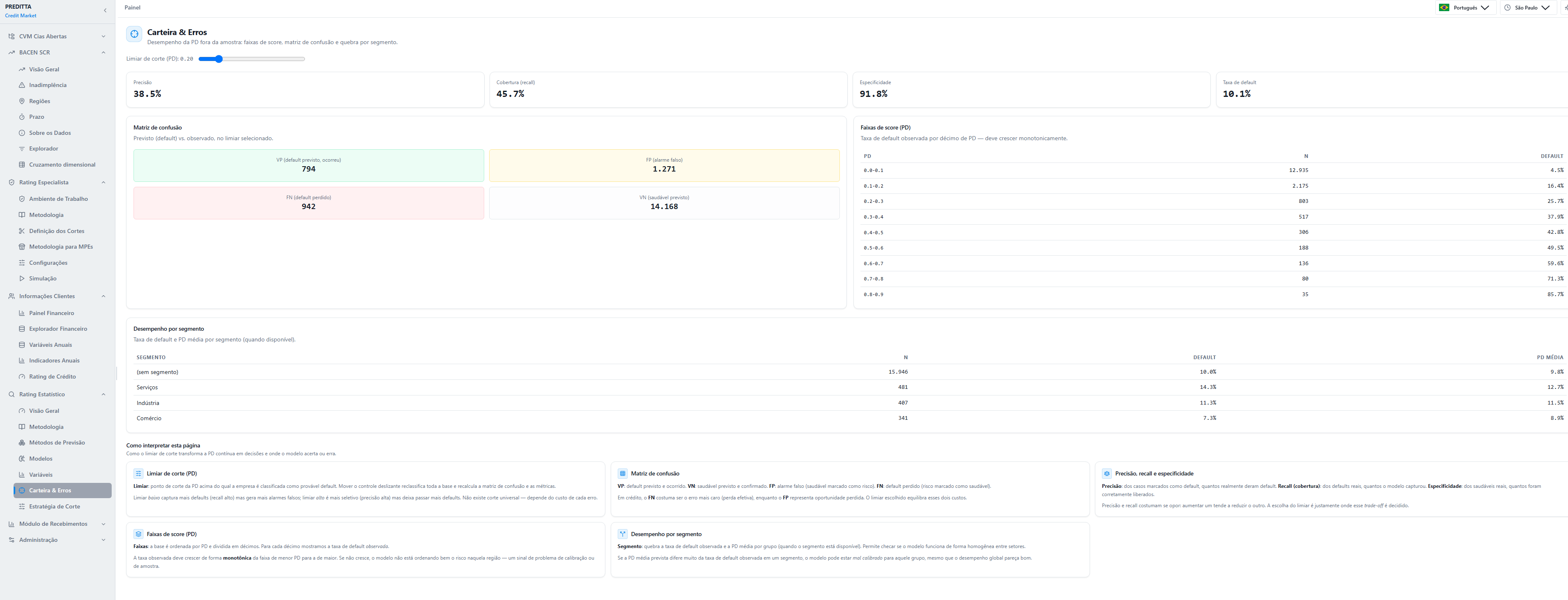Click the Métodos de Previsão icon
The height and width of the screenshot is (600, 1568).
22,443
